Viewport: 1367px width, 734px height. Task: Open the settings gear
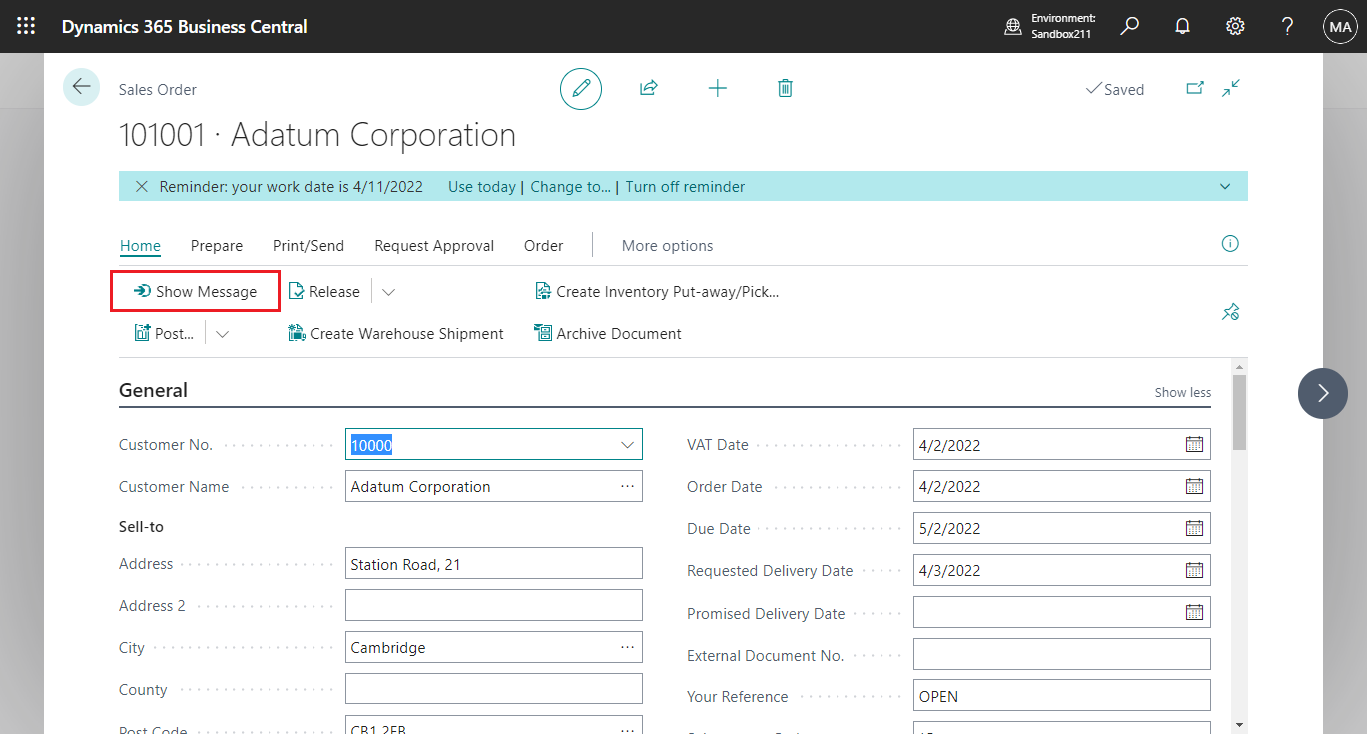(x=1235, y=27)
